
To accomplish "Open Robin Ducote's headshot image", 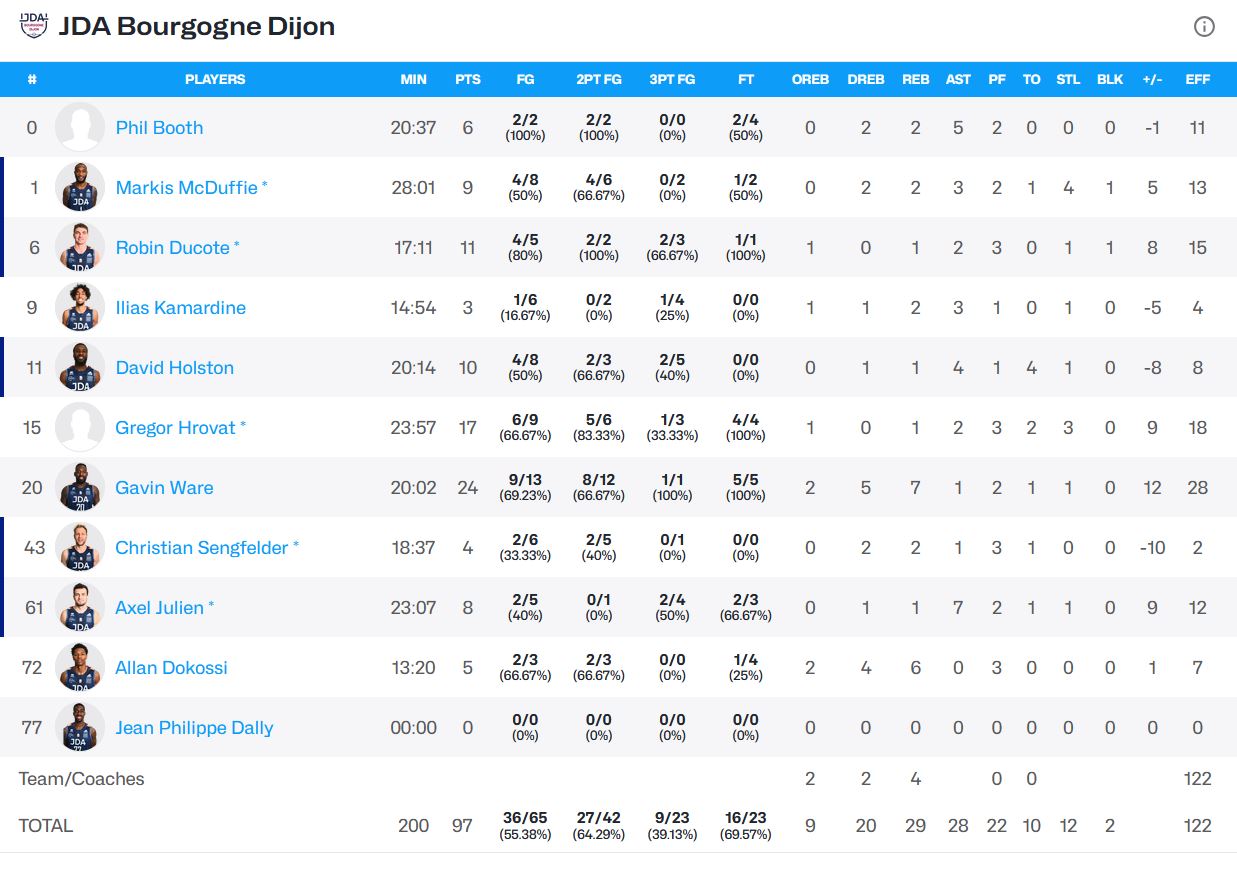I will (x=80, y=248).
